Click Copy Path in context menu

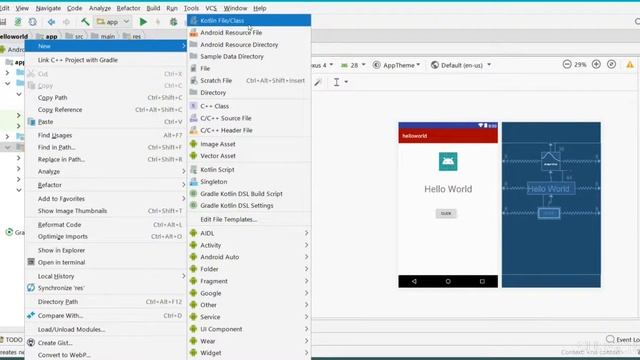(x=106, y=98)
